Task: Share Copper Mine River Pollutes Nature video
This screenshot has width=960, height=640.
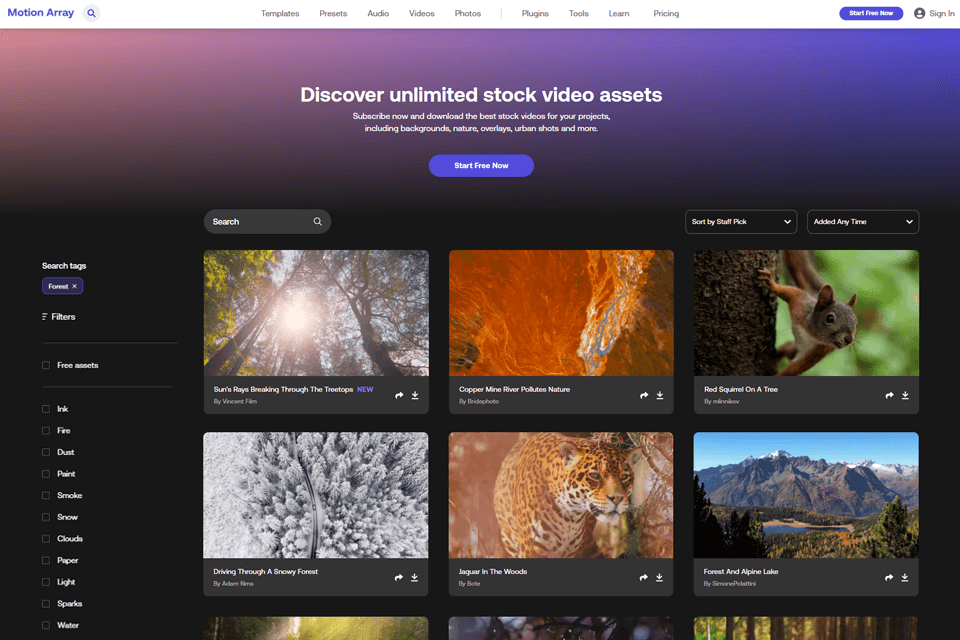Action: click(644, 395)
